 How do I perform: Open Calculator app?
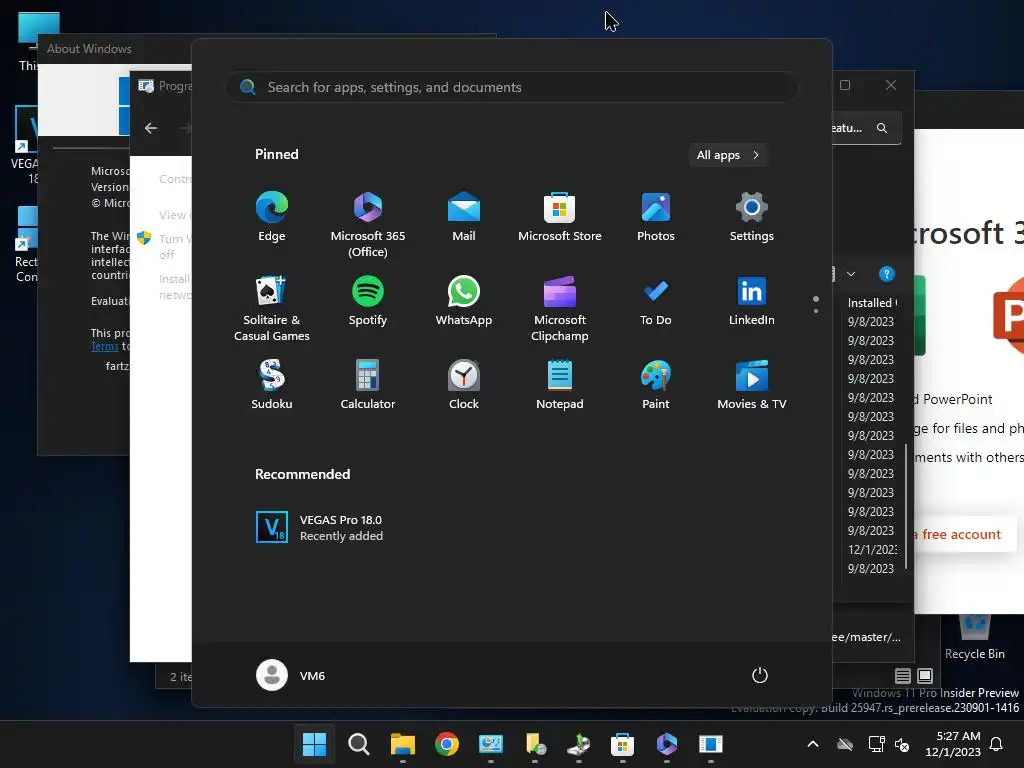[368, 385]
